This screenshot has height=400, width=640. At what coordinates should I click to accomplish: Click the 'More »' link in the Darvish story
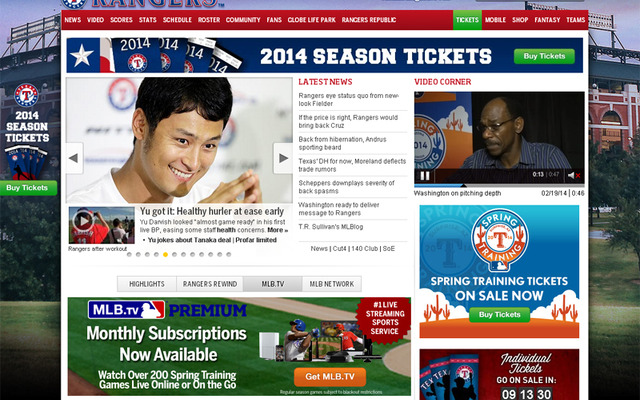278,230
